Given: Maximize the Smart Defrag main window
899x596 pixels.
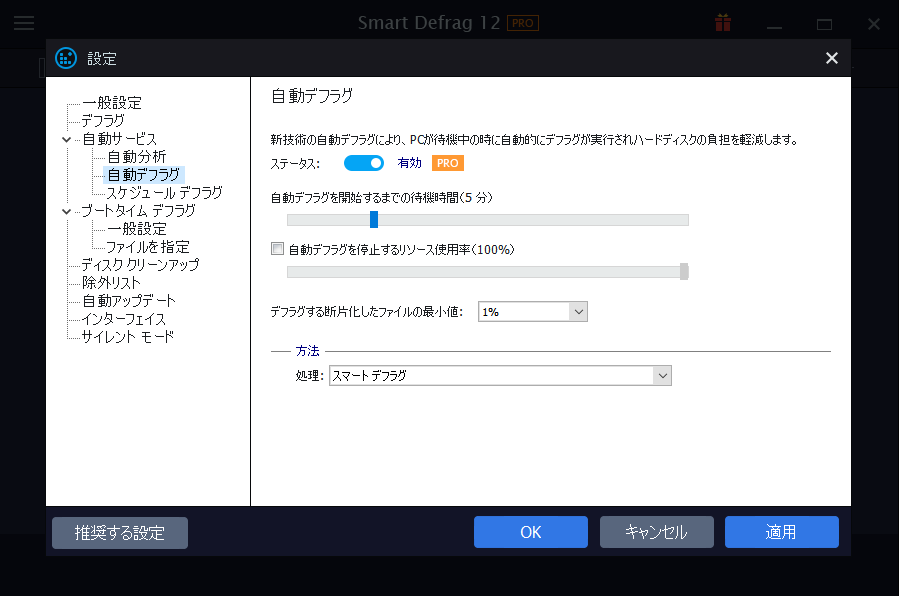Looking at the screenshot, I should [x=824, y=24].
